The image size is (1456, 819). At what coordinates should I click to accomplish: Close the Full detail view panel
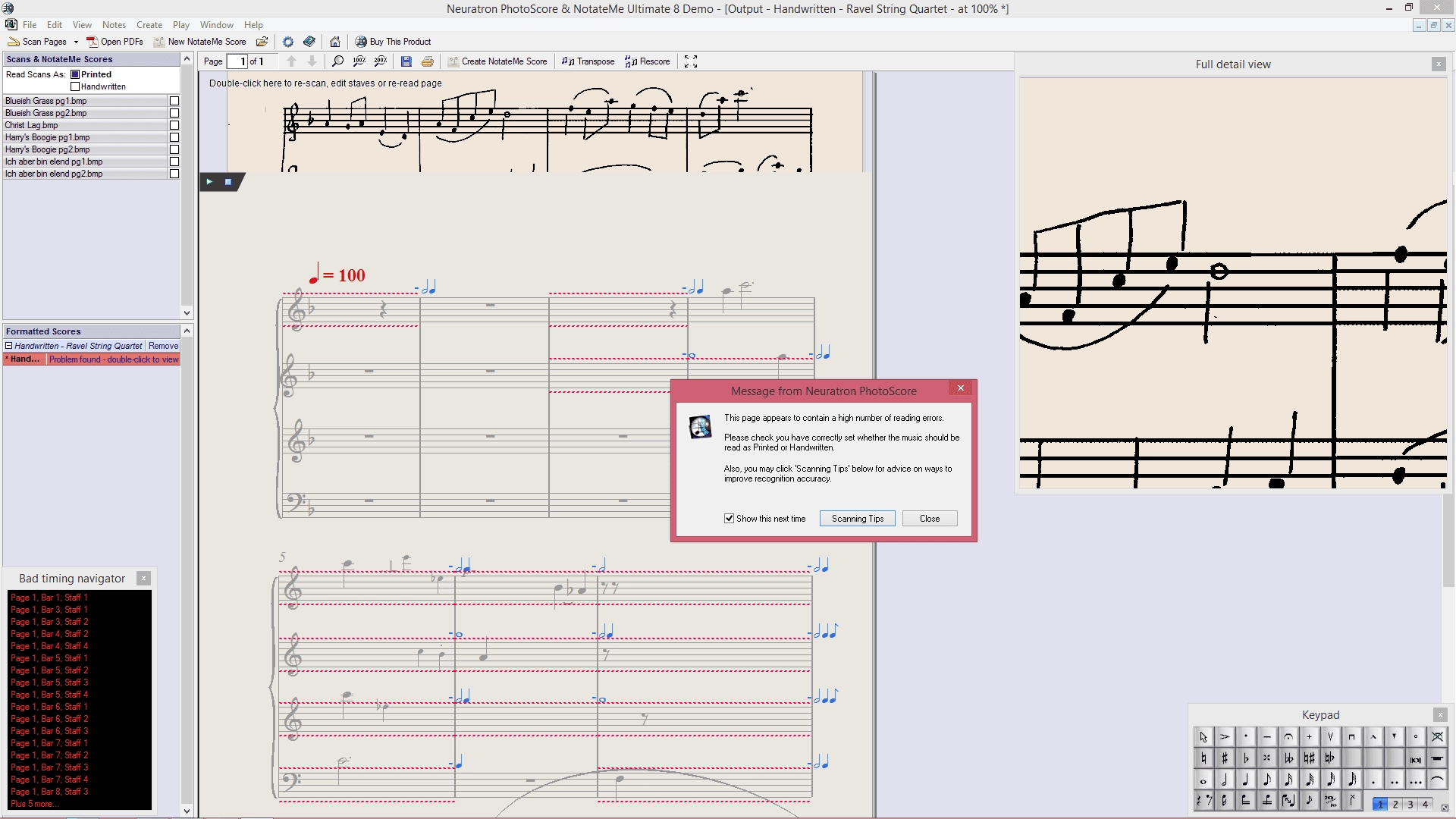pyautogui.click(x=1439, y=64)
